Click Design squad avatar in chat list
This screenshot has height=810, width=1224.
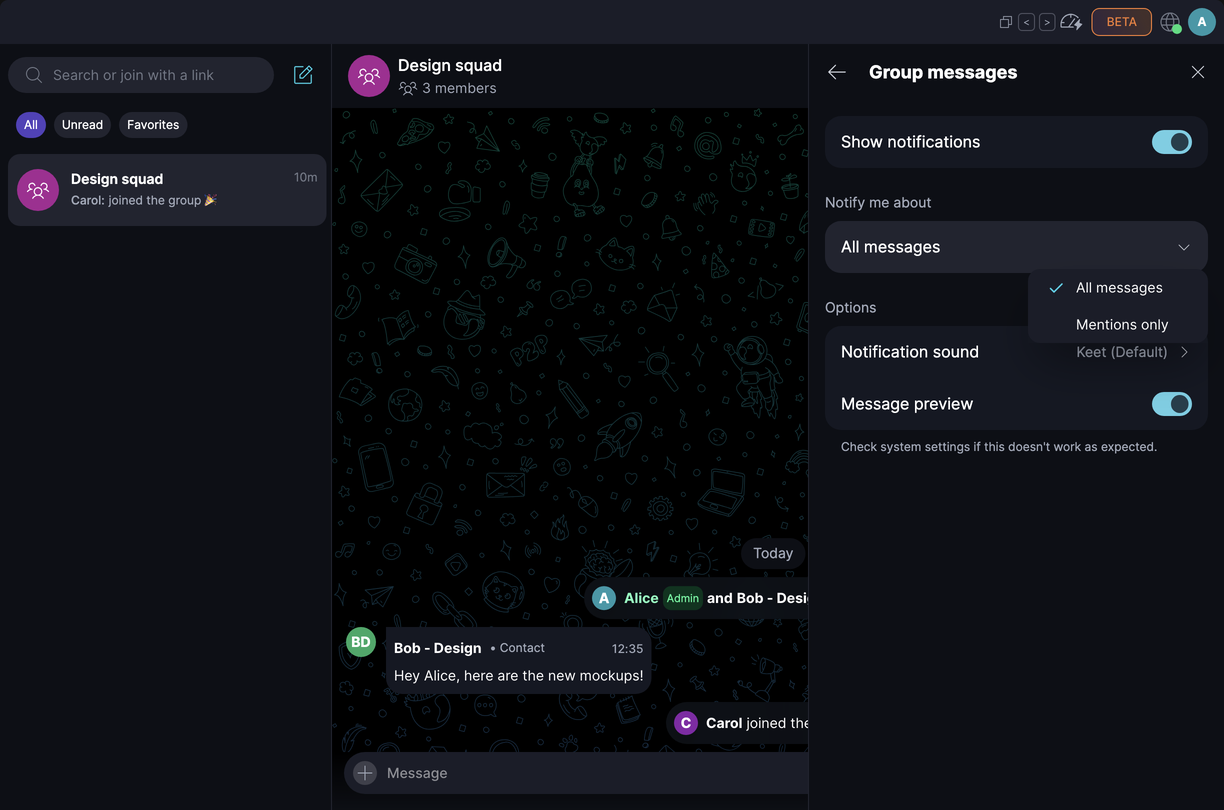[x=38, y=190]
